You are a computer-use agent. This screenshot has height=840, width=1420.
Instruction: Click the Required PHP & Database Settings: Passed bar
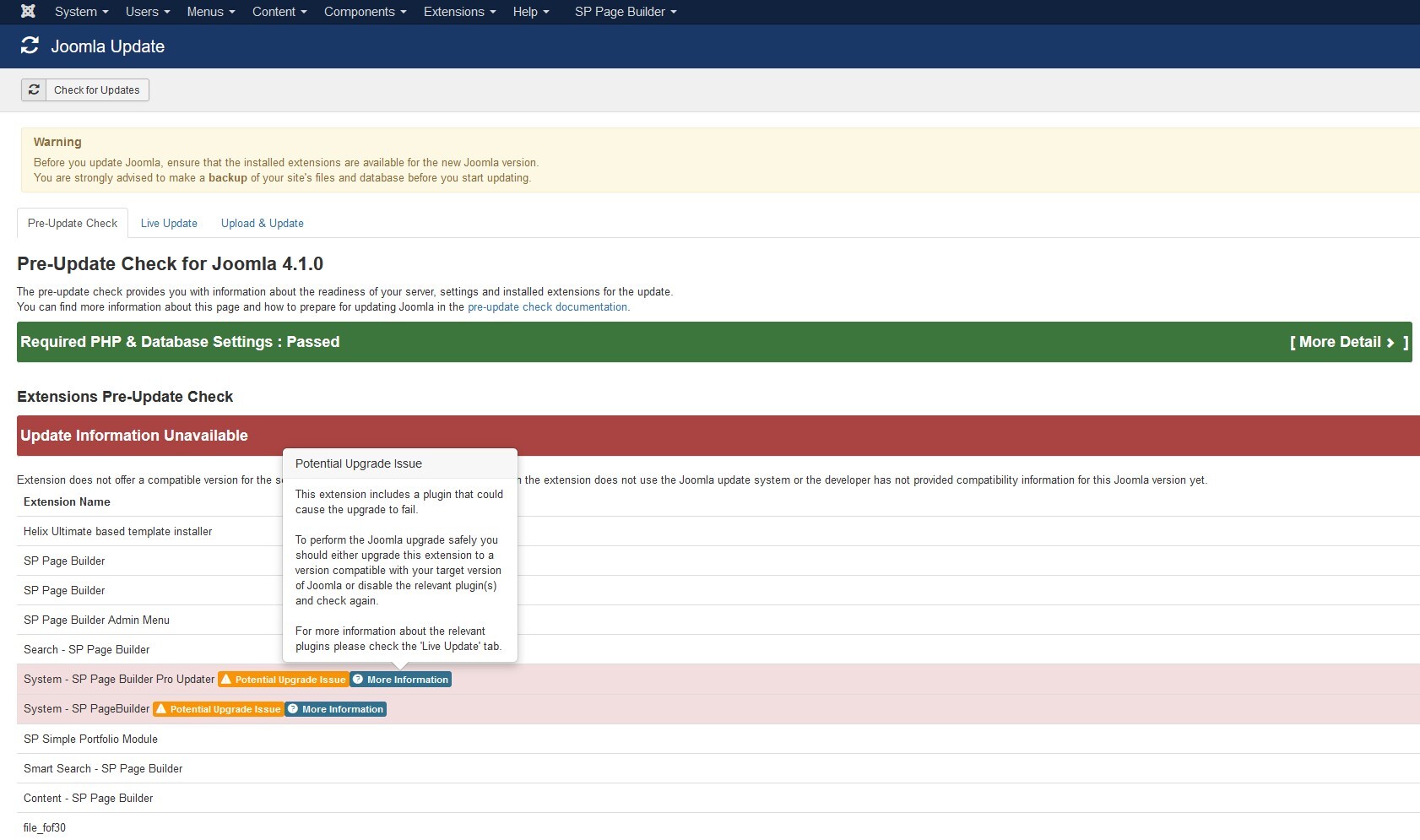tap(714, 342)
